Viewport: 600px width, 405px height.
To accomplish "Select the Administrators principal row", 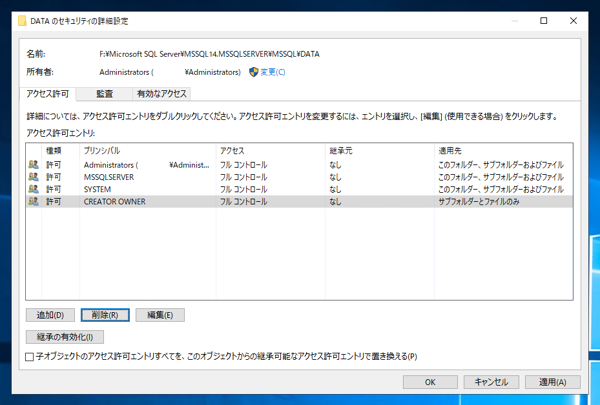I will coord(299,165).
